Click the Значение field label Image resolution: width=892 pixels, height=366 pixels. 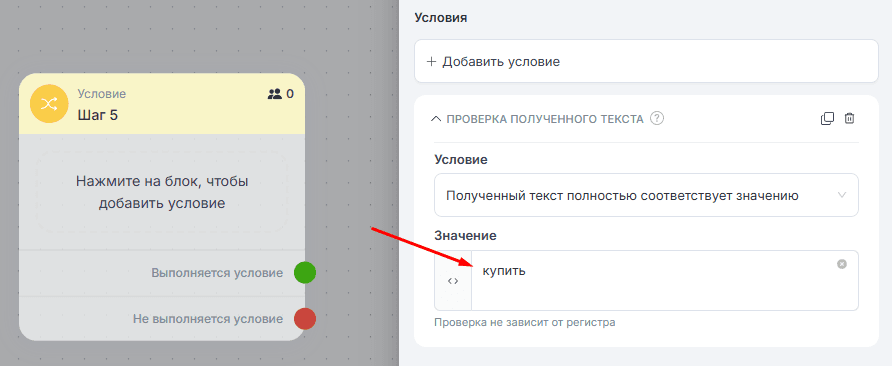pos(465,235)
